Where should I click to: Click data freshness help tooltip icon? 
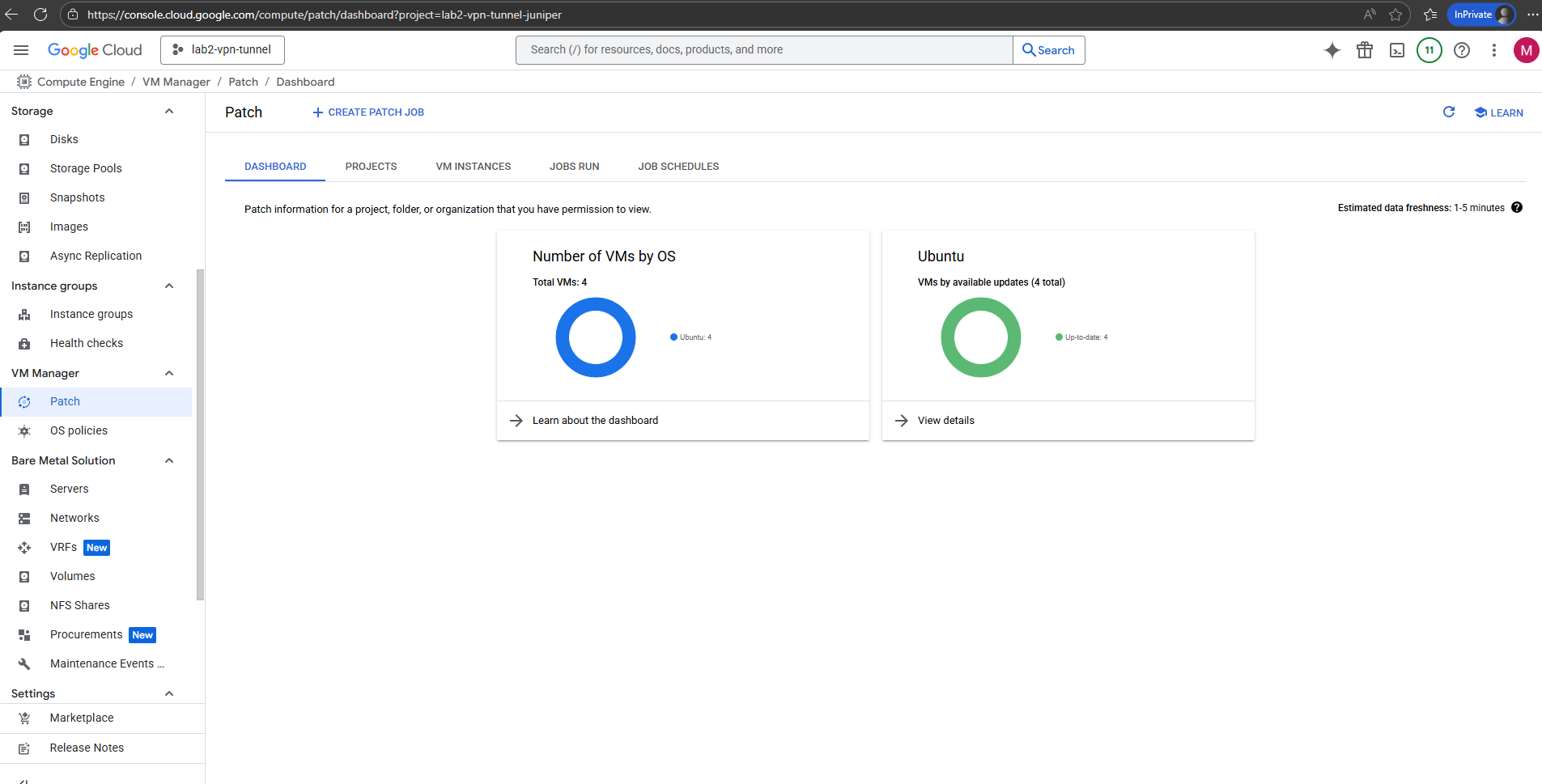click(x=1517, y=208)
